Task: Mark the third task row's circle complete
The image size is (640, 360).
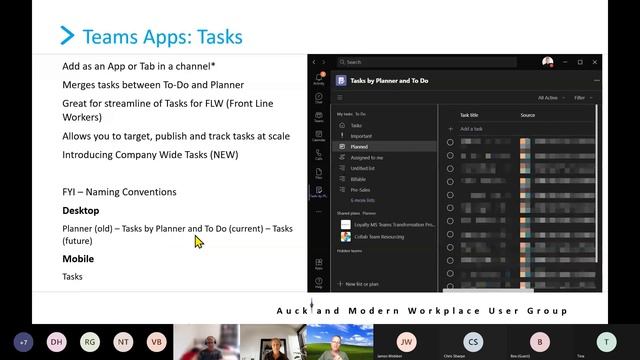Action: pos(450,169)
